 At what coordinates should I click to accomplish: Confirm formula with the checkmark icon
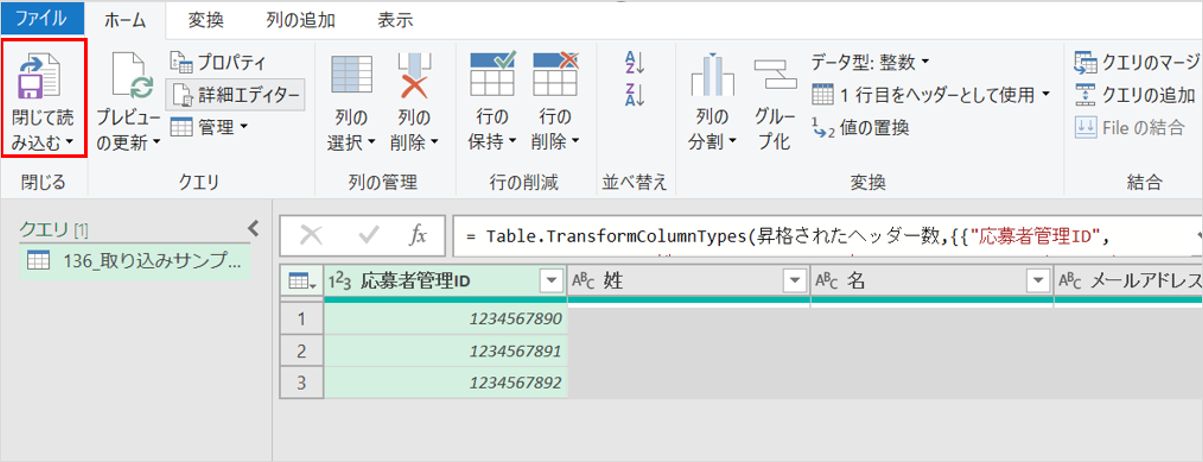tap(369, 235)
